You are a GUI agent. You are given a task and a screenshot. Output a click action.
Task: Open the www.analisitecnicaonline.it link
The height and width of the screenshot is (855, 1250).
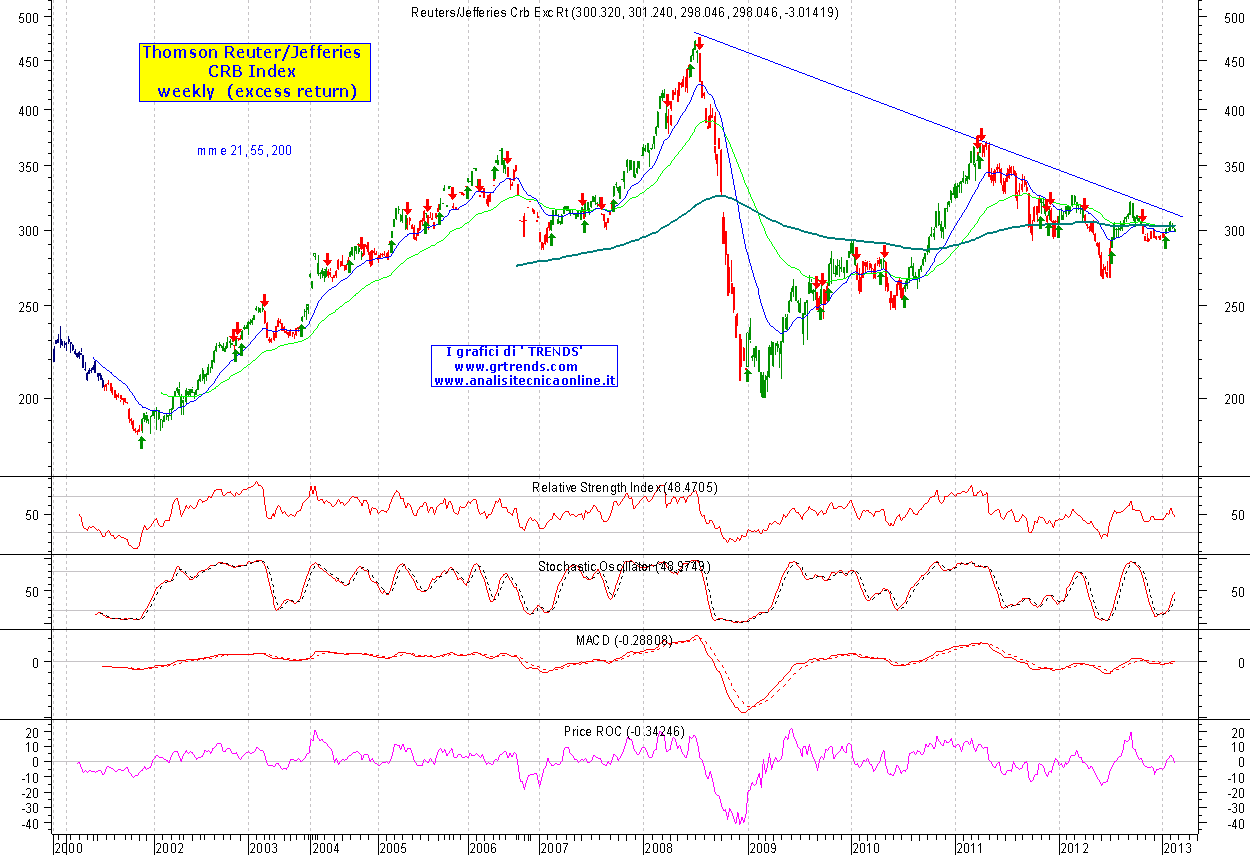pyautogui.click(x=524, y=380)
